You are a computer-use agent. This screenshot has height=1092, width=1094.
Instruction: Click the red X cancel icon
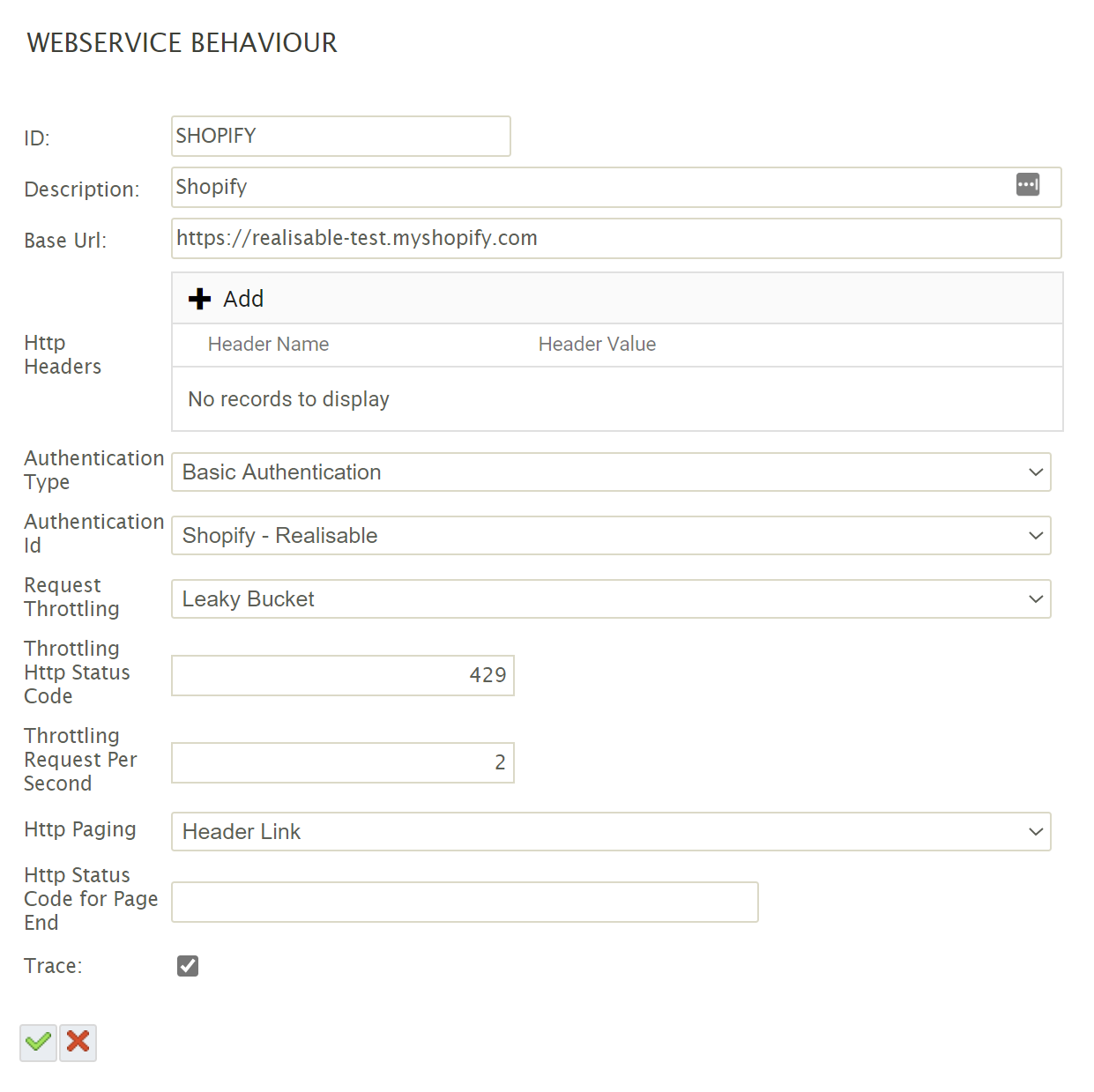78,1043
